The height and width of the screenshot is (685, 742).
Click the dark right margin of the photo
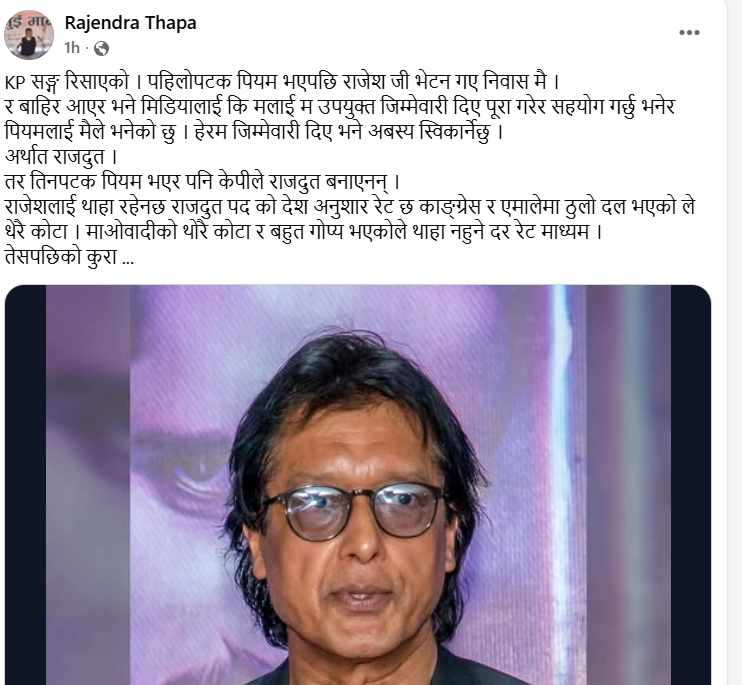(690, 485)
